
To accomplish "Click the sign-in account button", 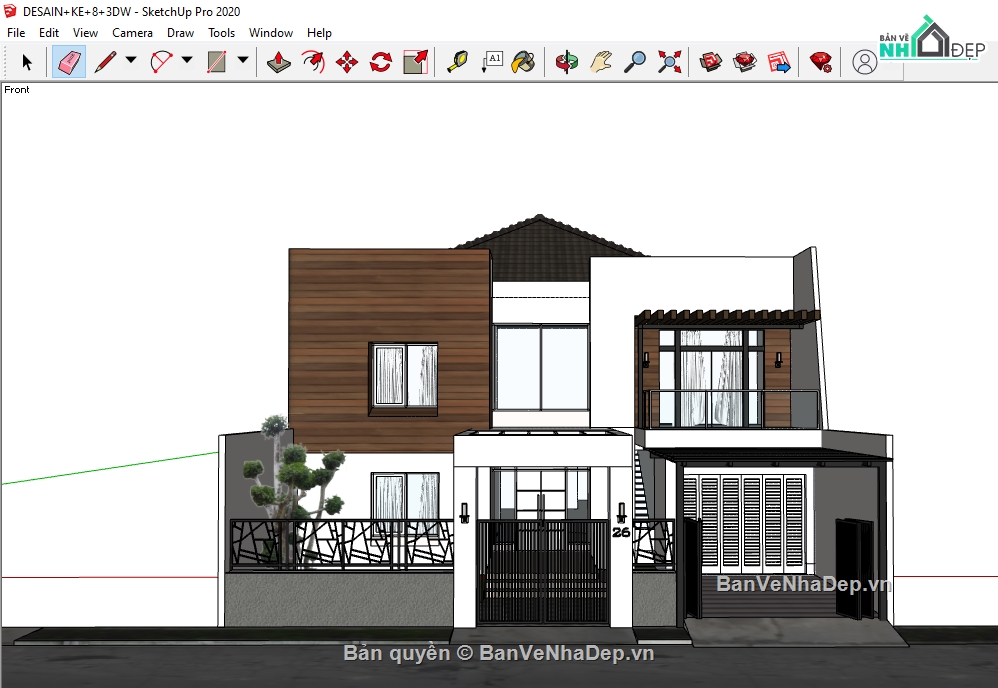I will pos(864,62).
